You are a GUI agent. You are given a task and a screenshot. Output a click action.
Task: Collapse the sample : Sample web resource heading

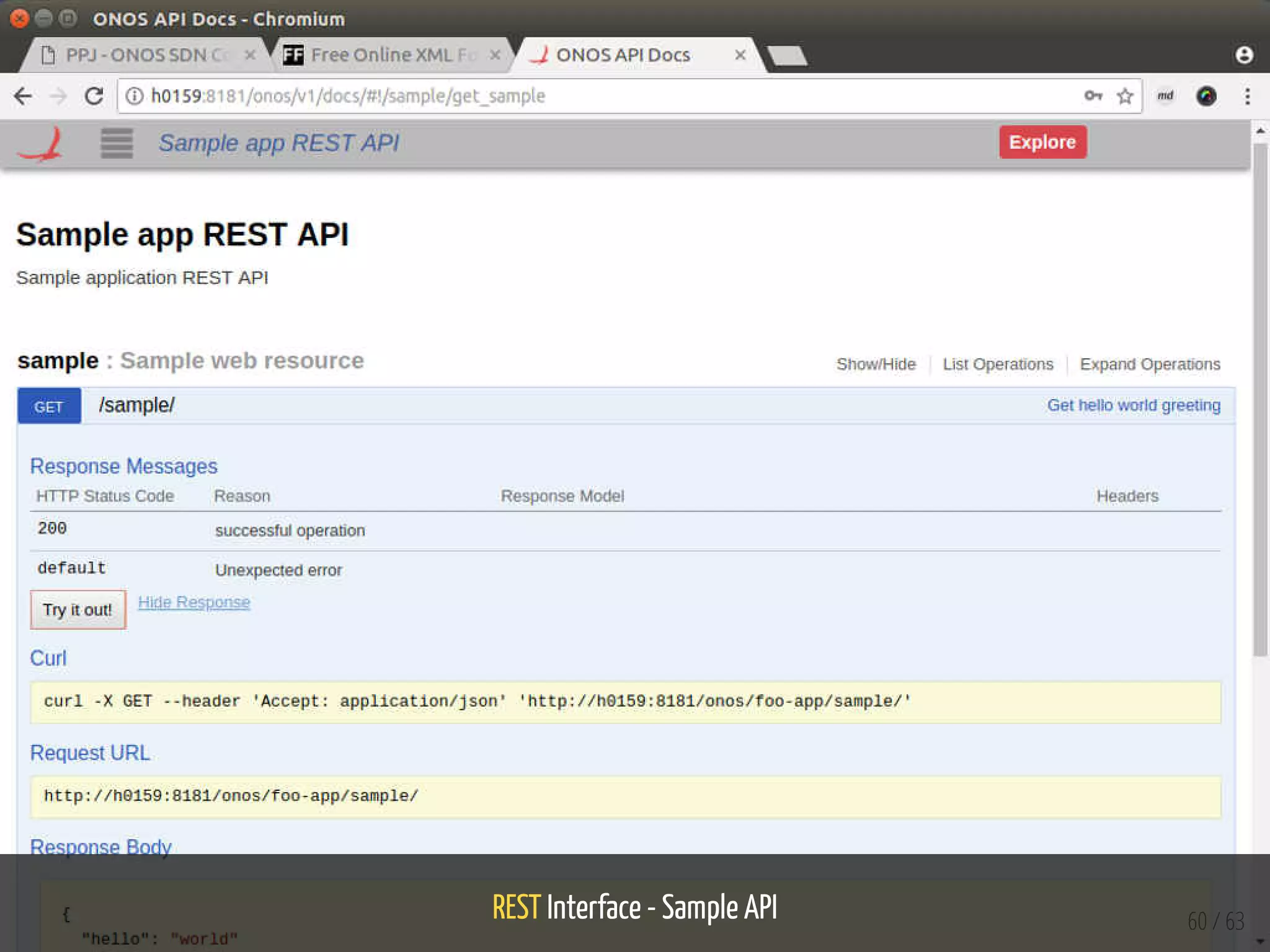[190, 361]
